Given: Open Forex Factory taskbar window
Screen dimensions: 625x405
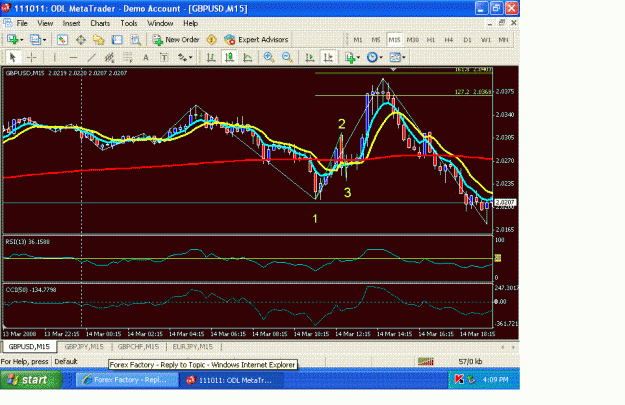Looking at the screenshot, I should coord(127,380).
